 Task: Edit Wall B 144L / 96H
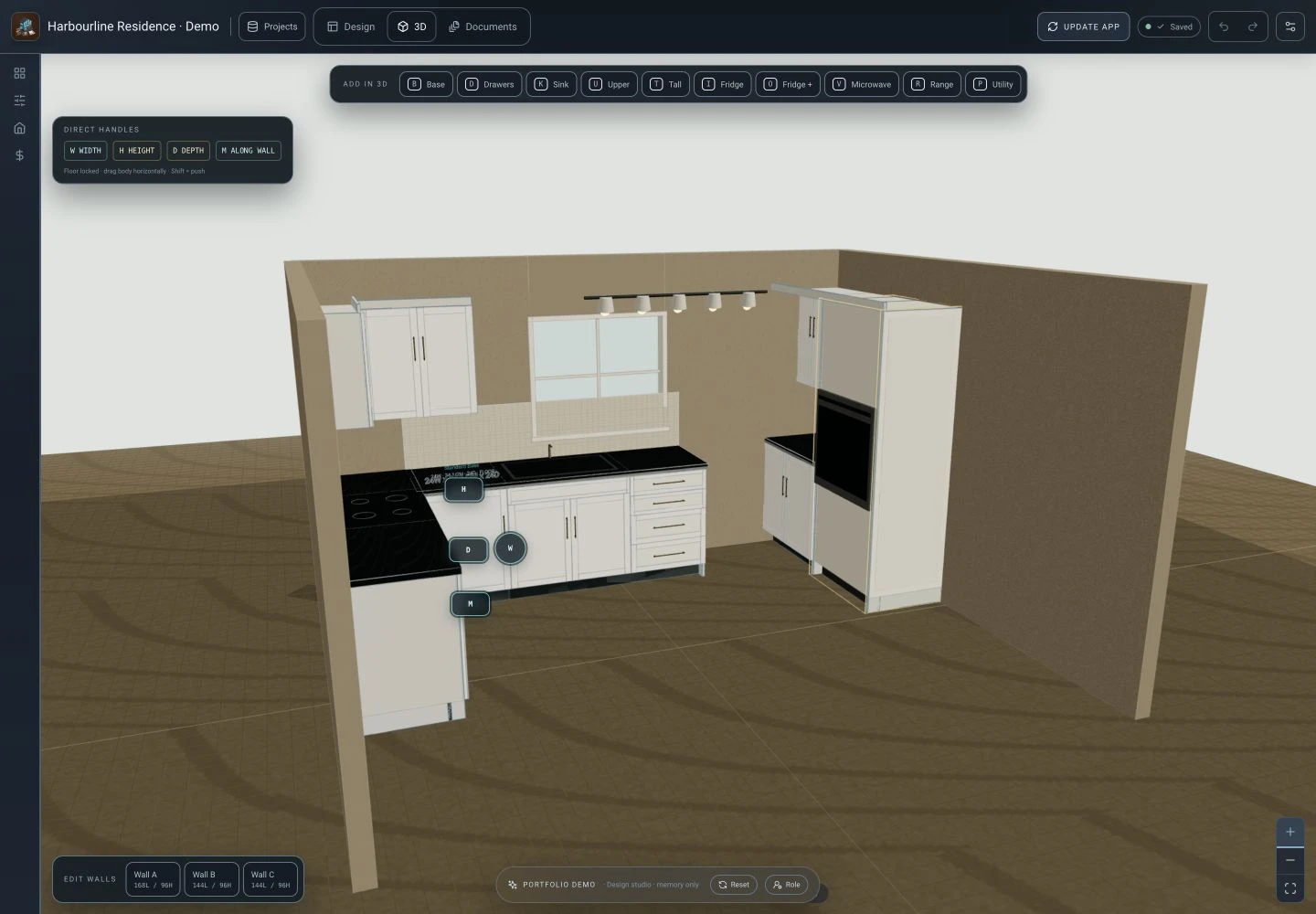point(211,879)
